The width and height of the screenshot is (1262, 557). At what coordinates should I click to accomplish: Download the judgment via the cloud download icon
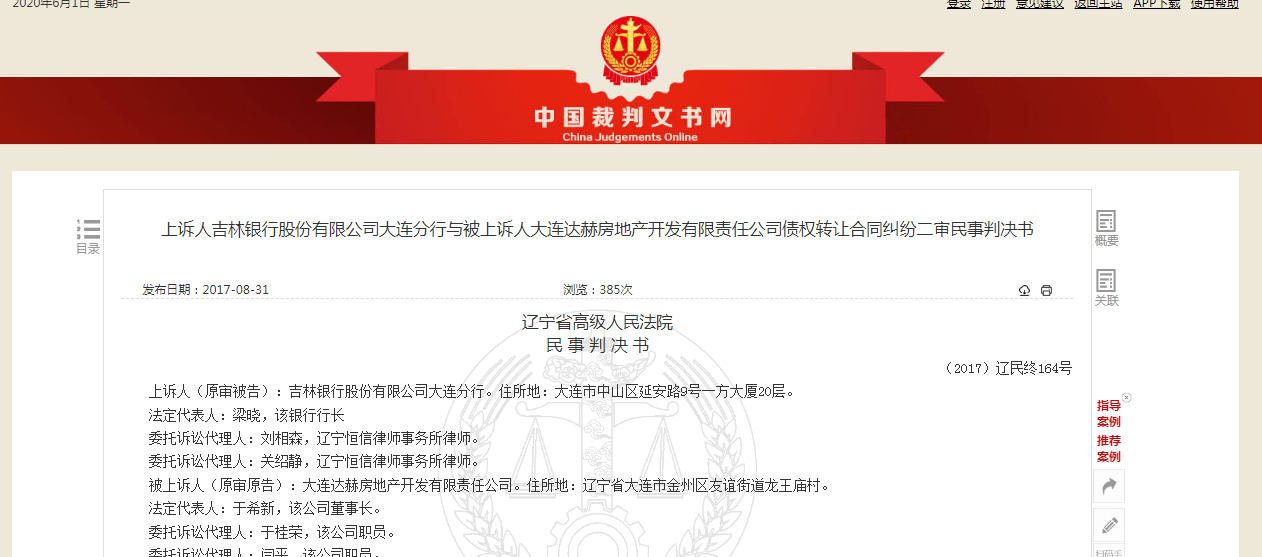click(1024, 290)
